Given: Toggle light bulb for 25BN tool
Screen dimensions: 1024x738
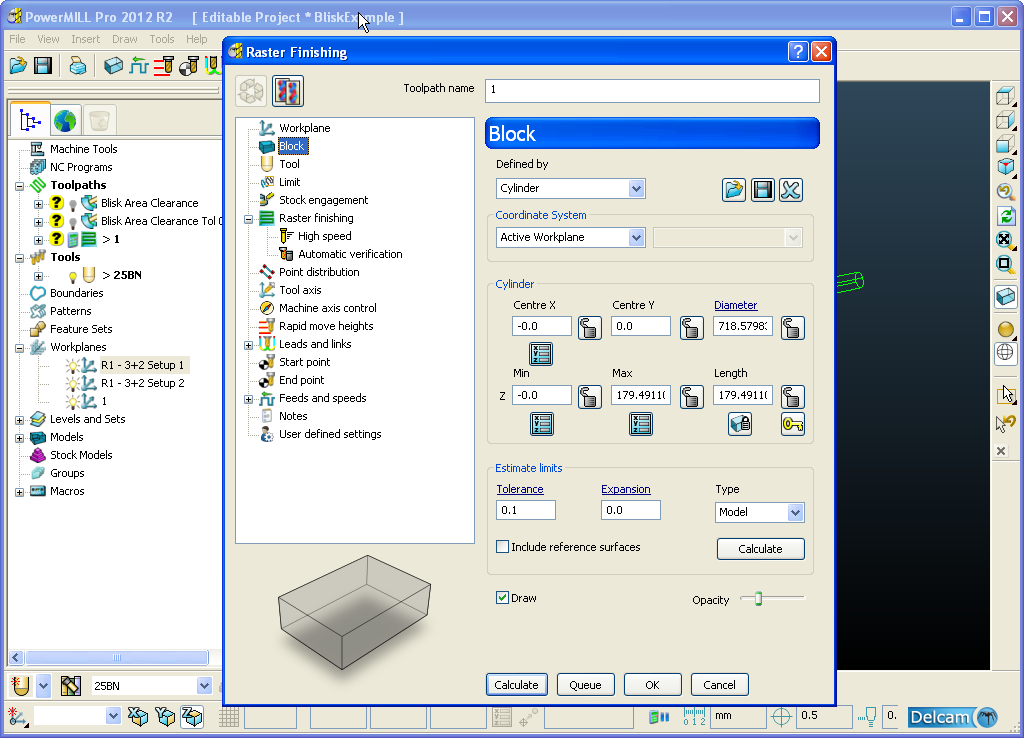Looking at the screenshot, I should 73,276.
